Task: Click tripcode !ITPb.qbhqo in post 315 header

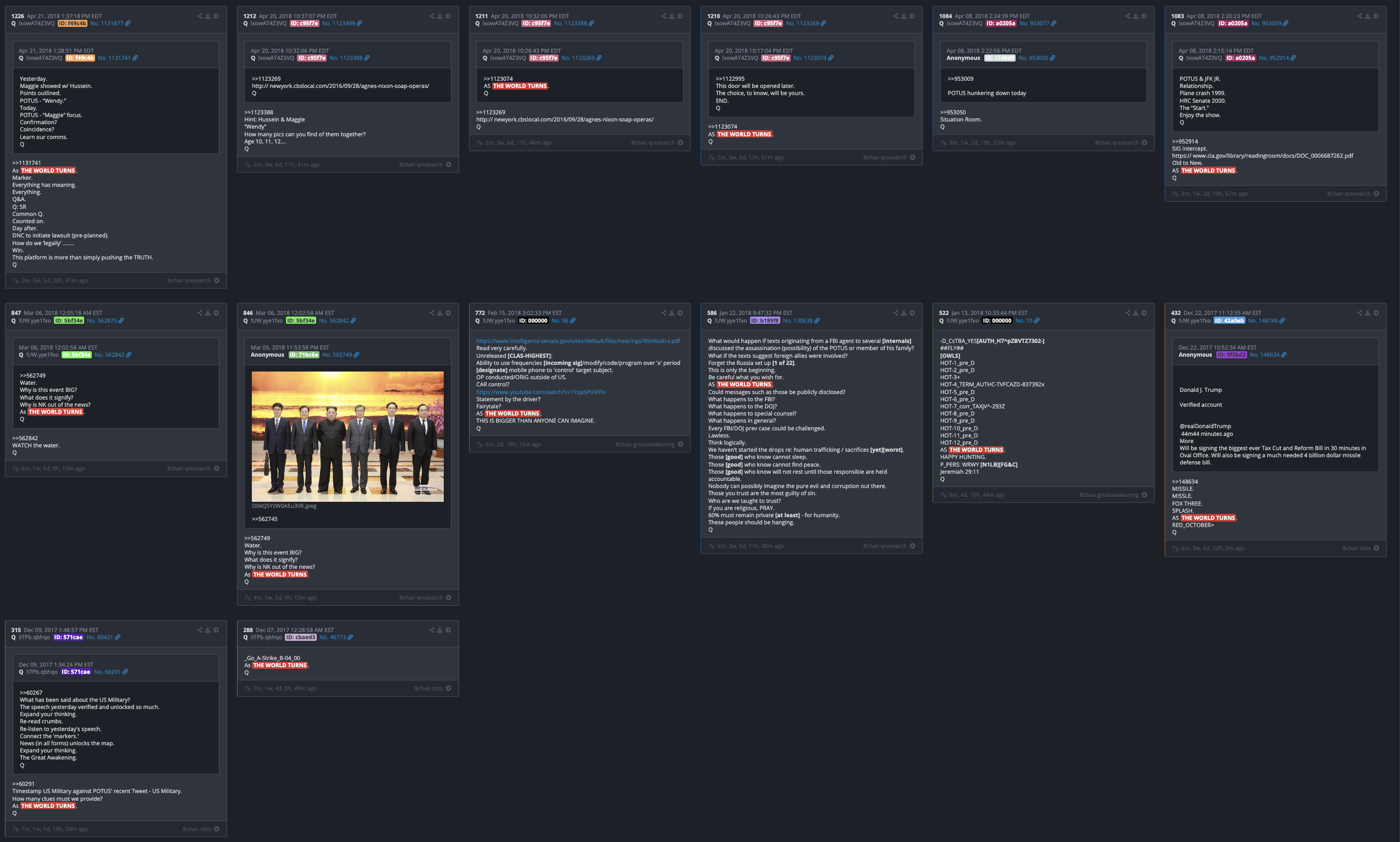Action: tap(34, 637)
